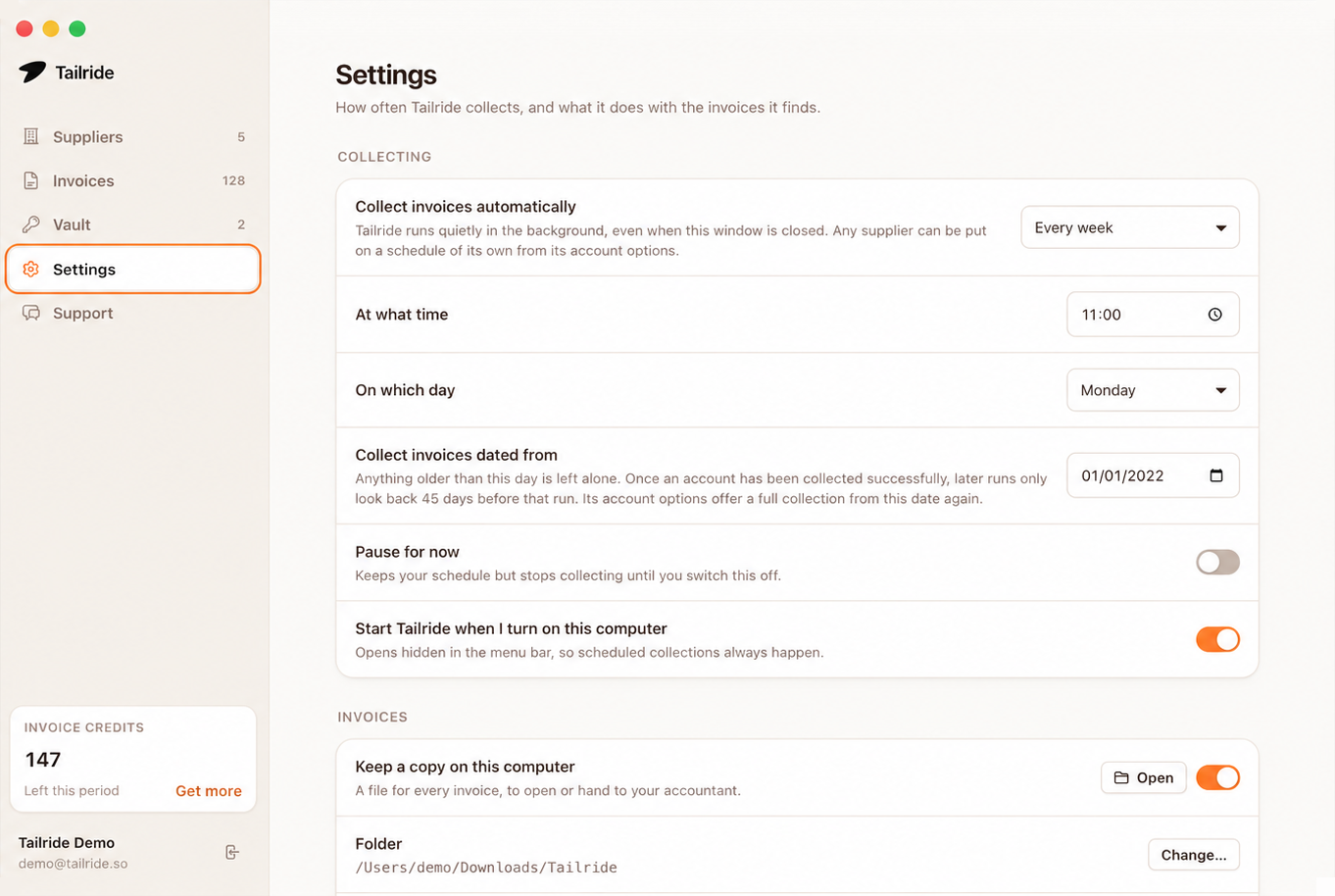
Task: Click the On which day label
Action: click(x=405, y=390)
